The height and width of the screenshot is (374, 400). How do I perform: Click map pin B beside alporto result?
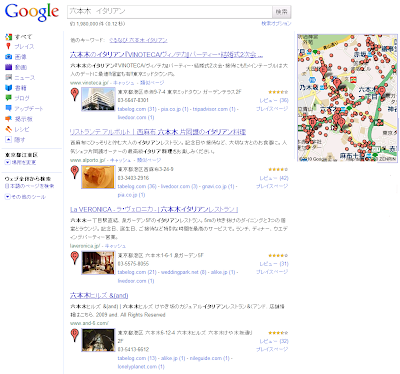click(75, 172)
